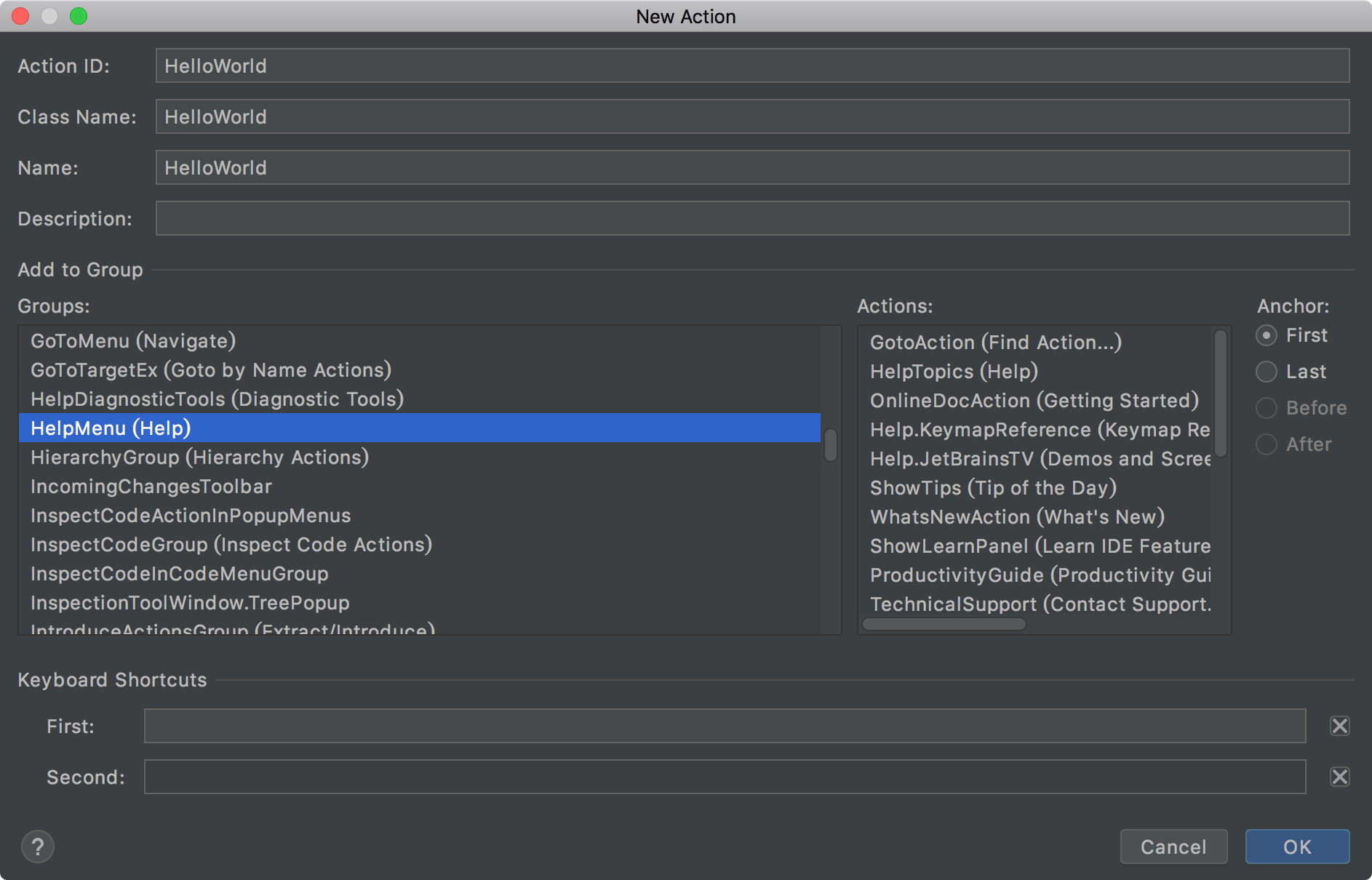The image size is (1372, 880).
Task: Clear the Second keyboard shortcut
Action: click(1339, 777)
